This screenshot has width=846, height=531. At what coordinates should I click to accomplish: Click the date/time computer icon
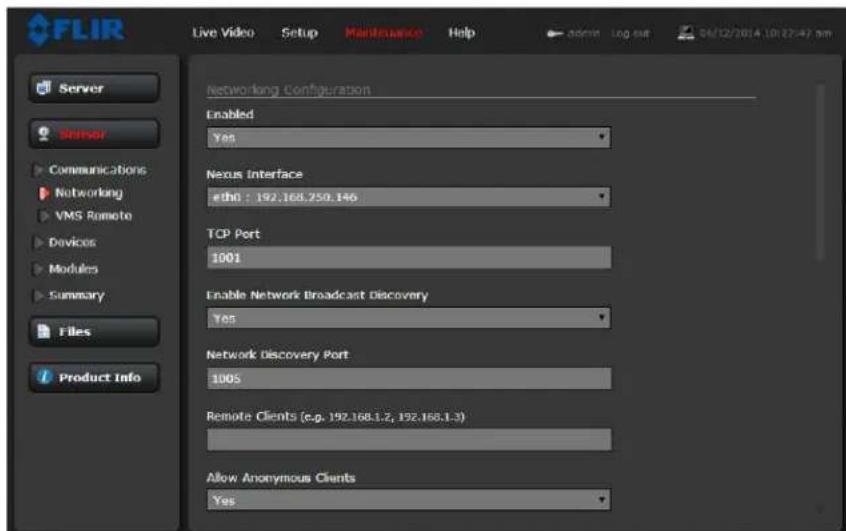(686, 33)
